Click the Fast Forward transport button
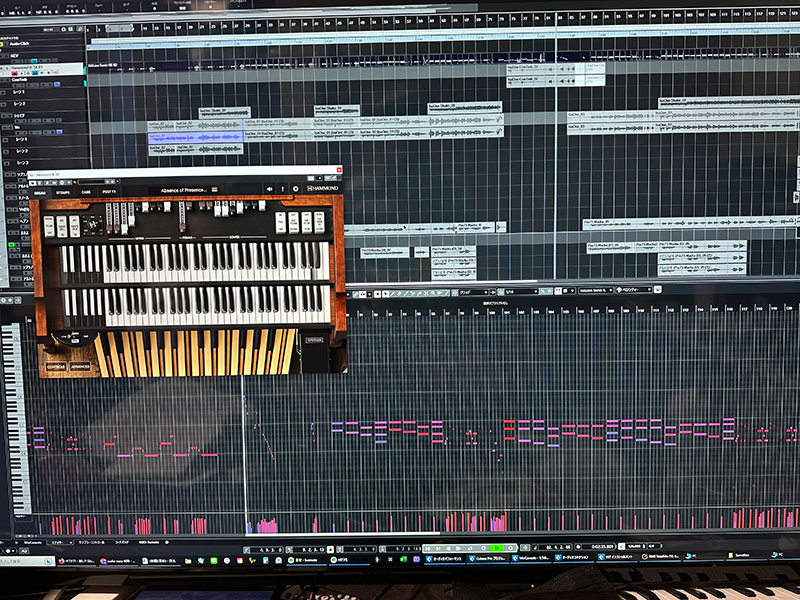800x600 pixels. coord(460,548)
